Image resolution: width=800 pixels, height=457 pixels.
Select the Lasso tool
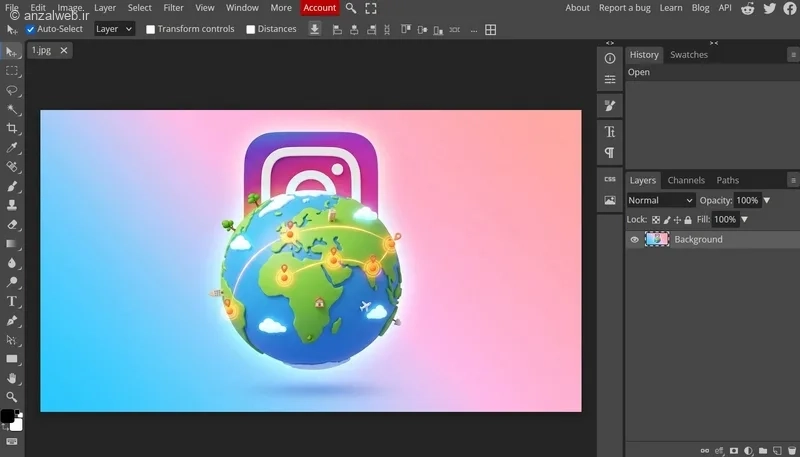click(11, 90)
